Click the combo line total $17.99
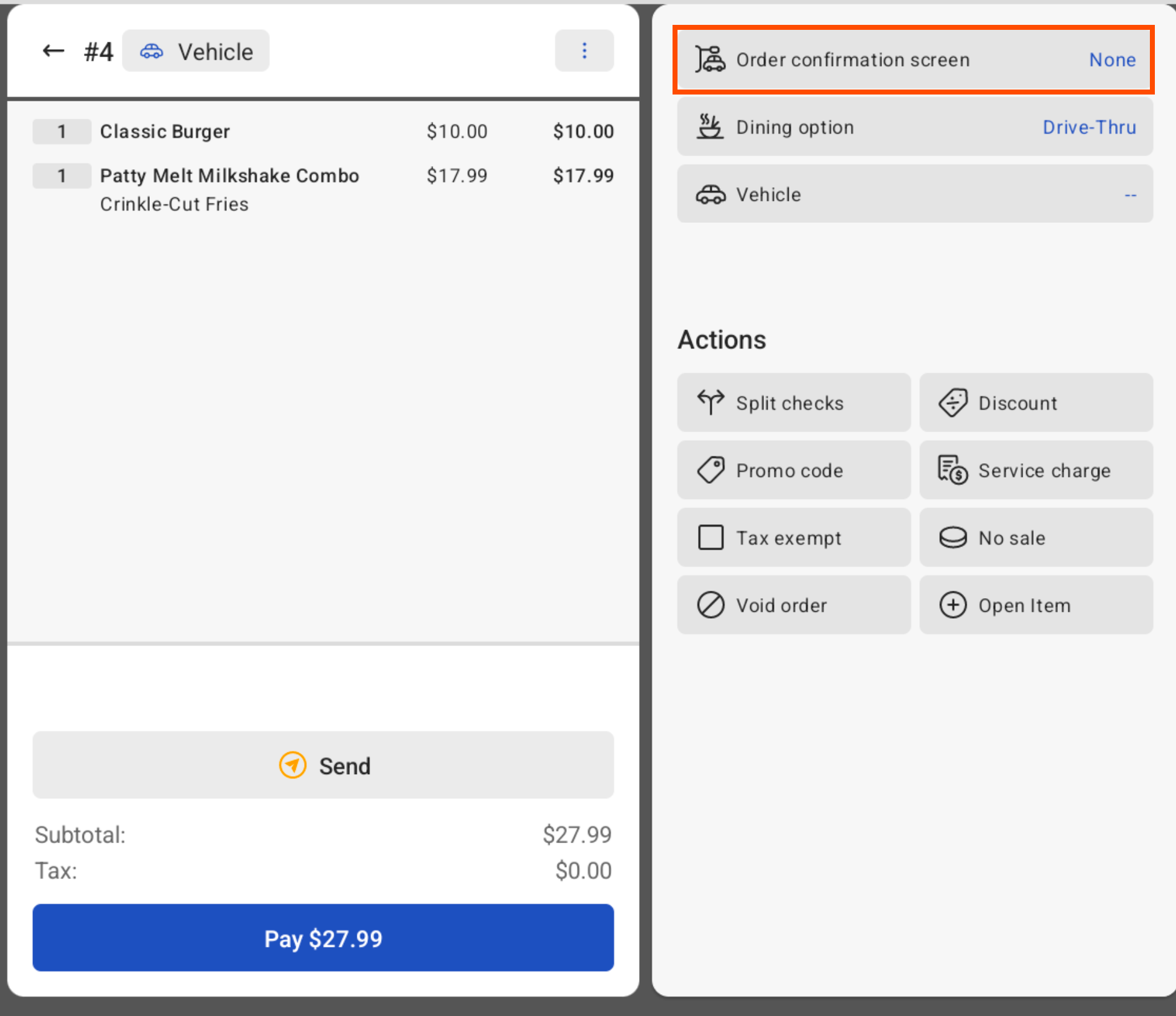The image size is (1176, 1016). 583,175
